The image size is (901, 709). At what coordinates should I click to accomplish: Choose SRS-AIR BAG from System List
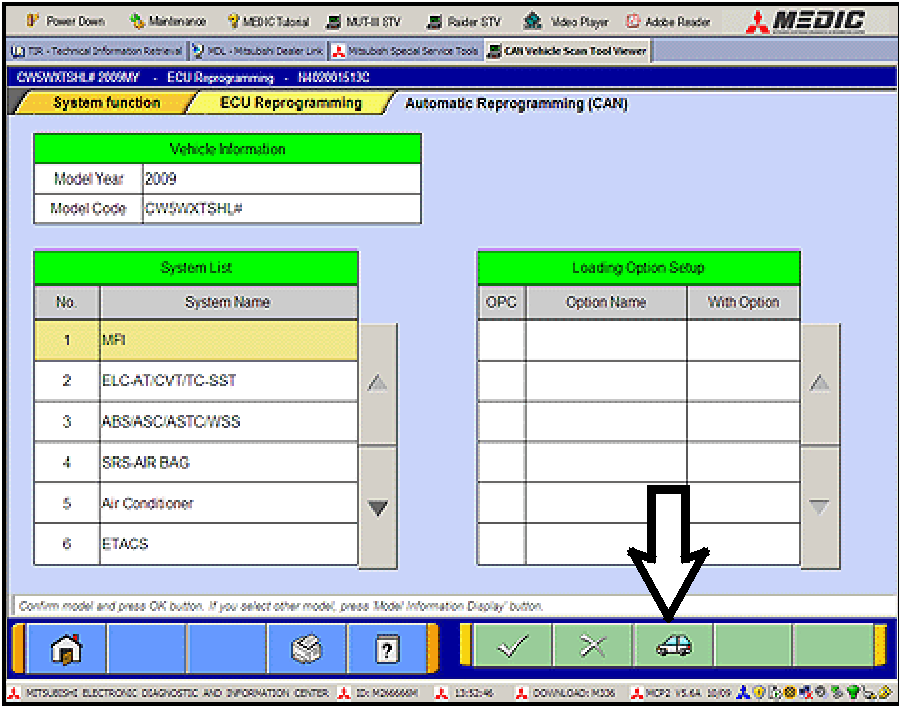click(228, 463)
